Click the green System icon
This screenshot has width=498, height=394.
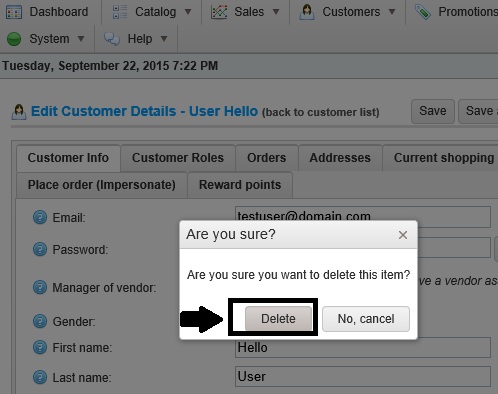pos(14,39)
